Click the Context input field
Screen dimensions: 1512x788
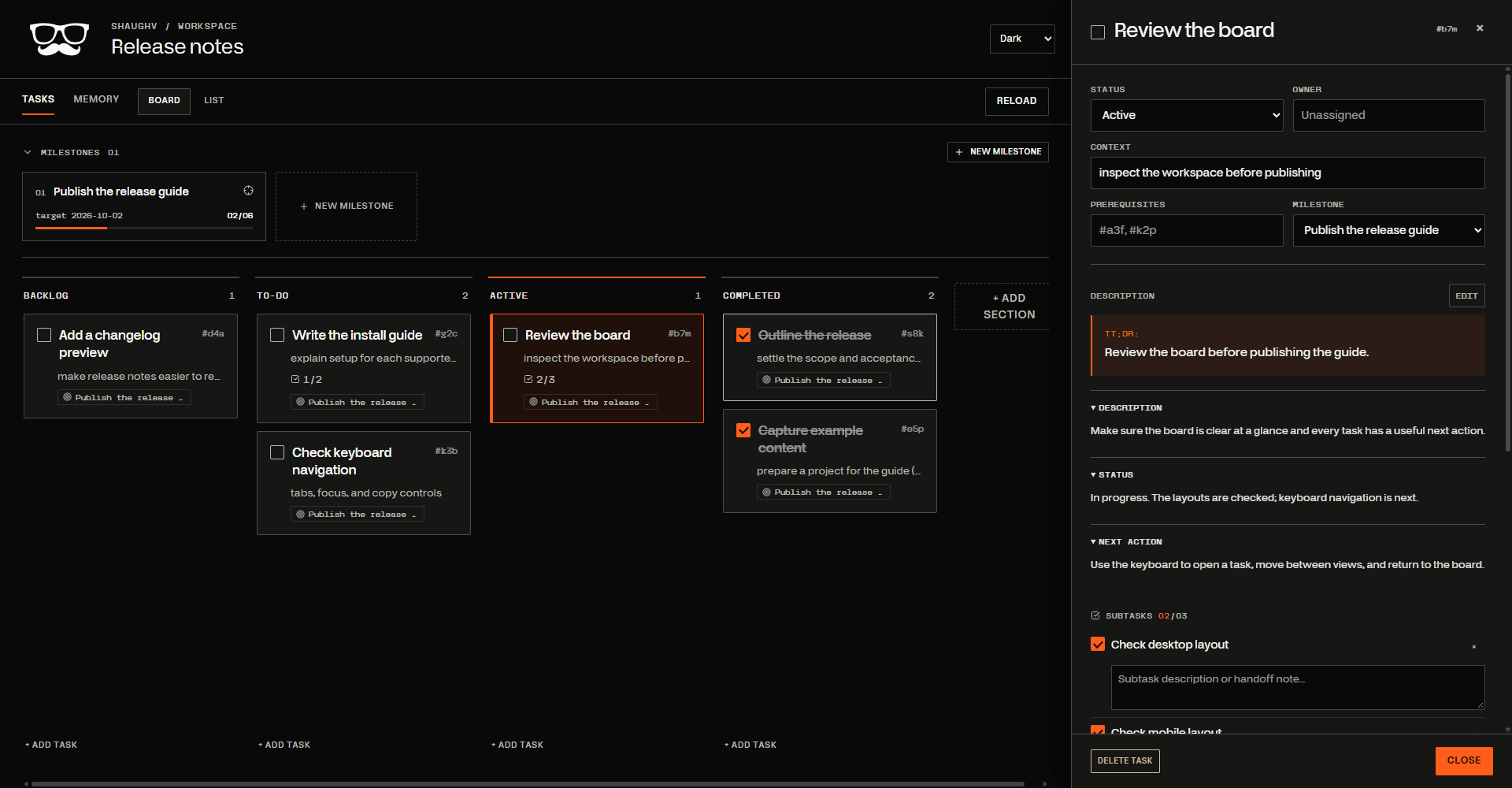[1288, 173]
